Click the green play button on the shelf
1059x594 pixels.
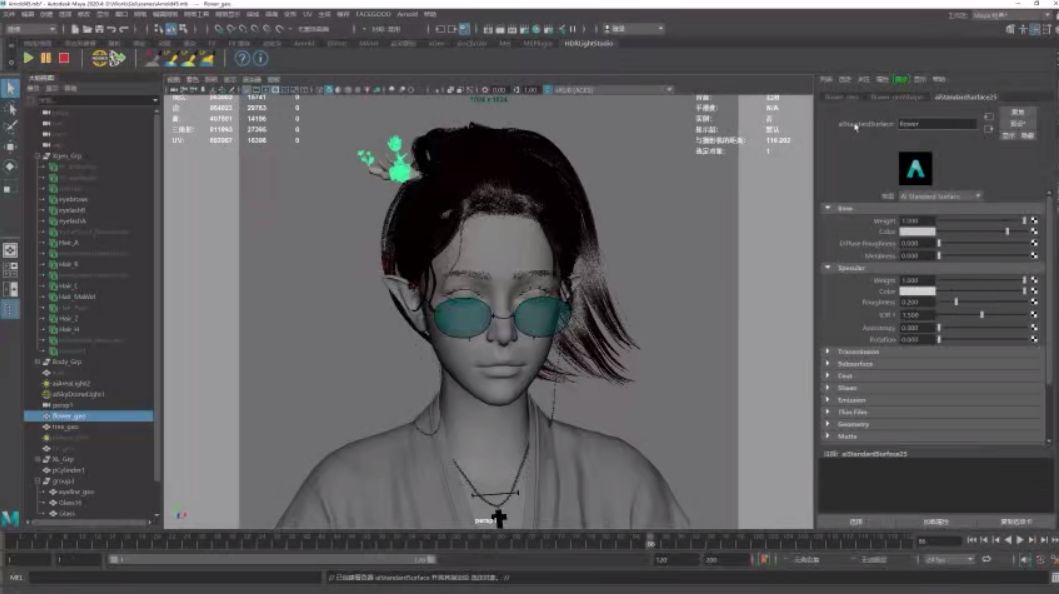point(28,59)
